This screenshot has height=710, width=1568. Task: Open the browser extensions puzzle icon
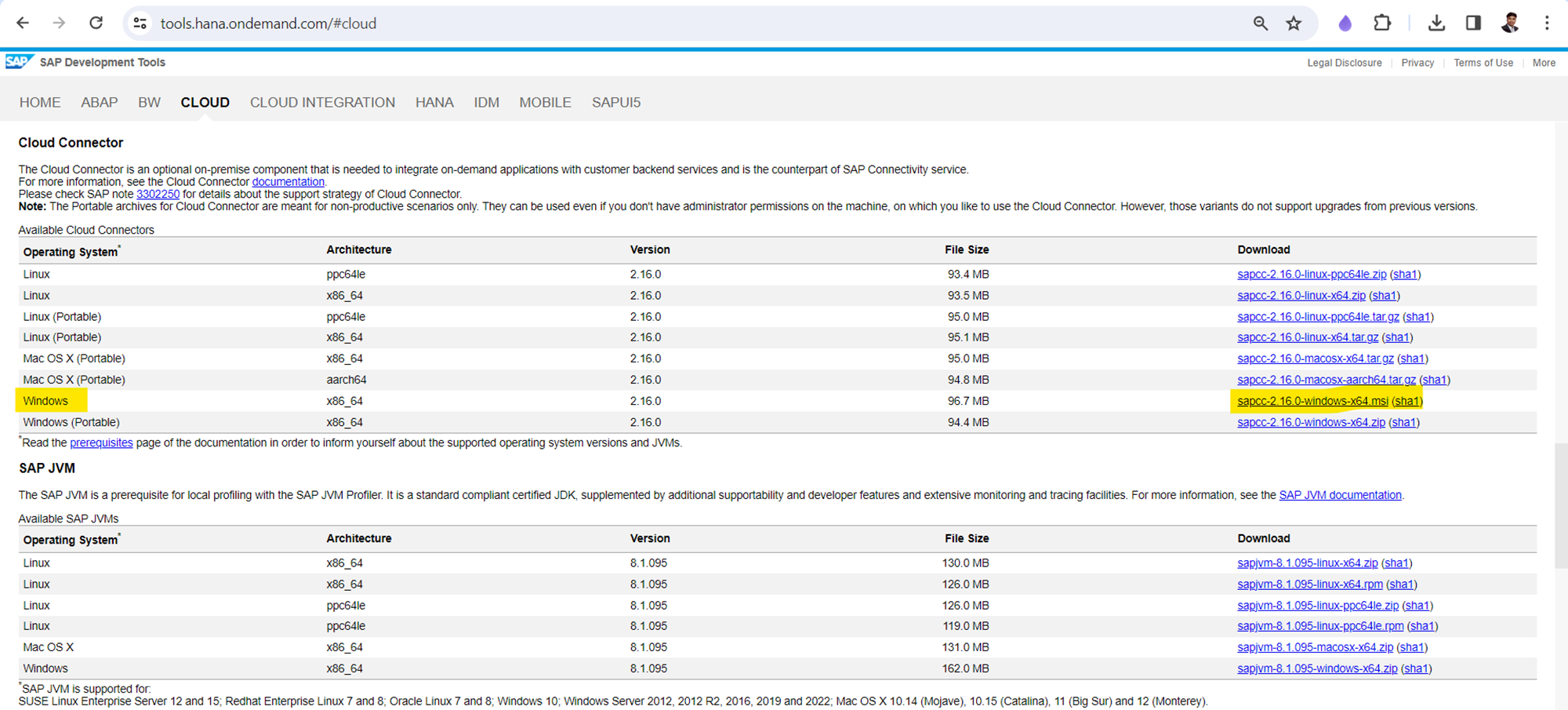click(x=1382, y=24)
